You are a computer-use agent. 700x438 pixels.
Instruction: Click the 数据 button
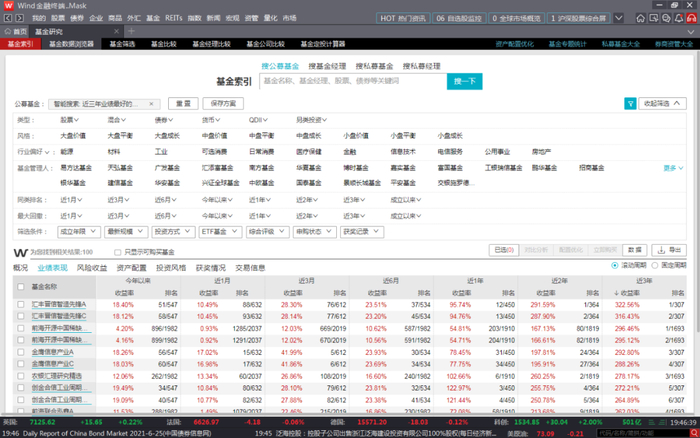point(635,250)
